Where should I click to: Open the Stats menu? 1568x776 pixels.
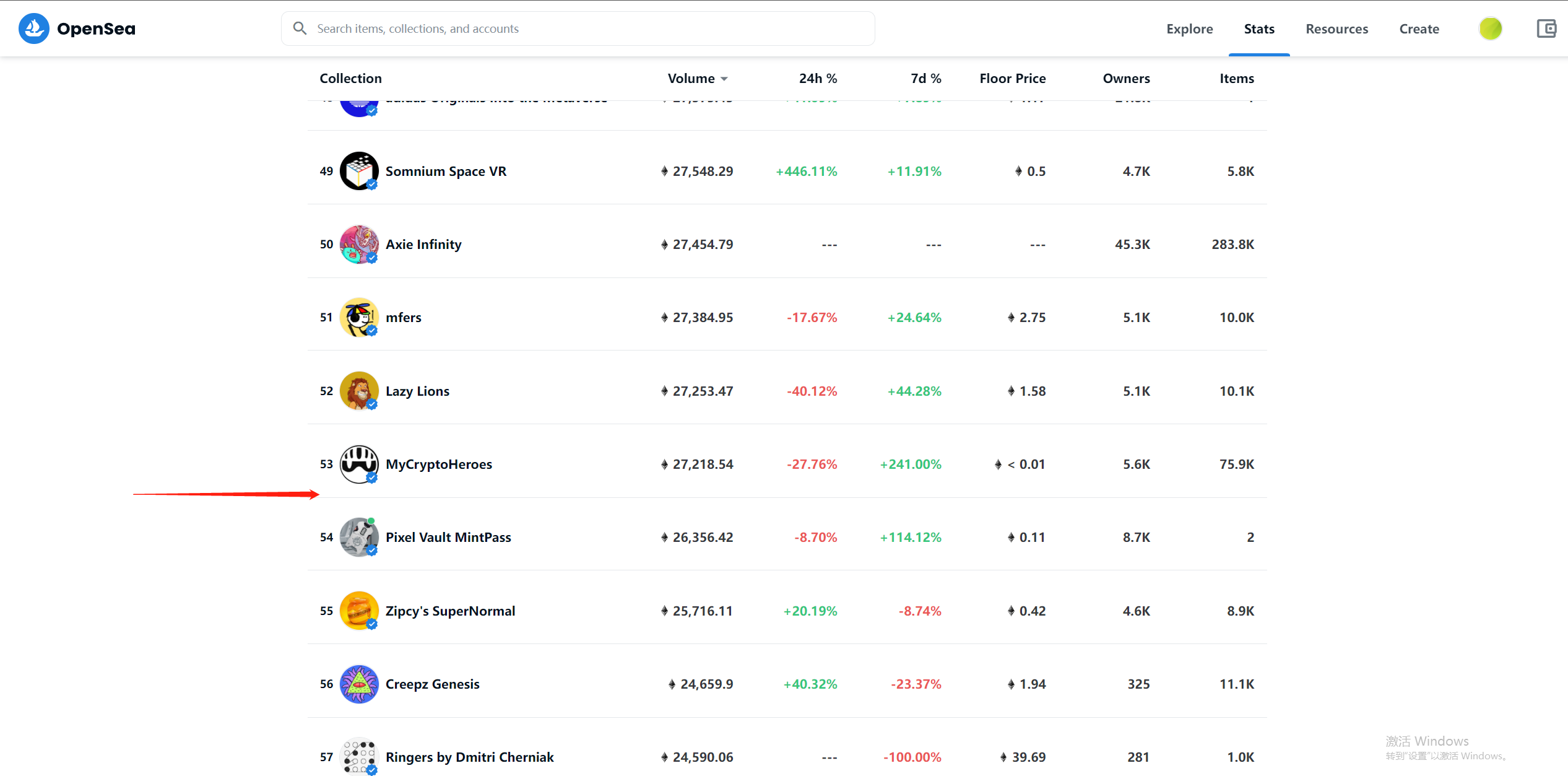(x=1259, y=28)
